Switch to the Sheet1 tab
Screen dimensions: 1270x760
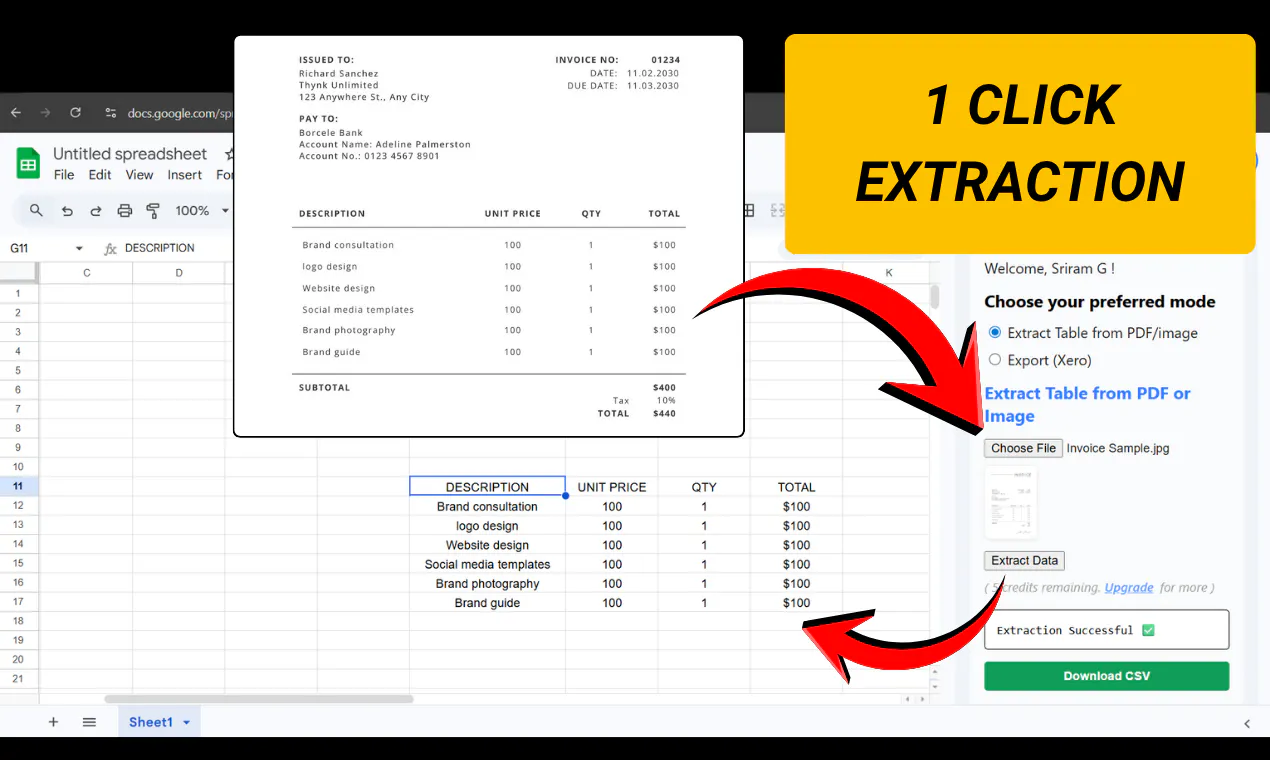(x=151, y=722)
